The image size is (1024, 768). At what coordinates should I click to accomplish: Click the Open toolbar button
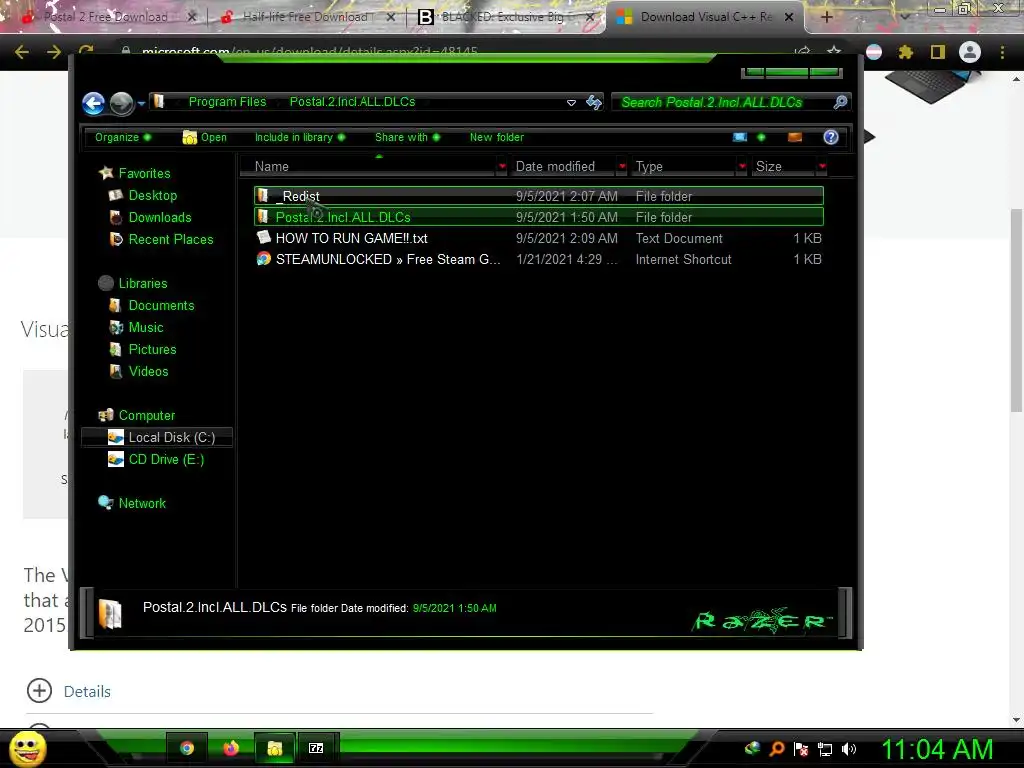[x=204, y=137]
